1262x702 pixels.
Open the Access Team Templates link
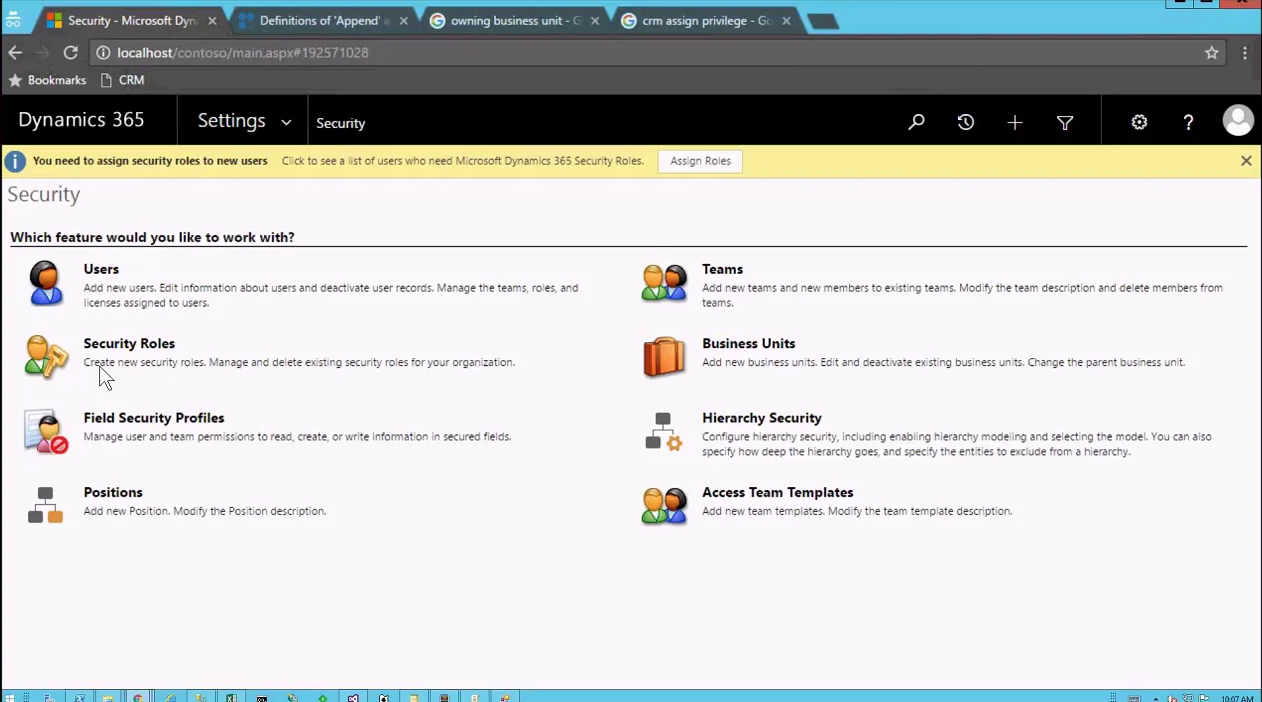coord(778,492)
